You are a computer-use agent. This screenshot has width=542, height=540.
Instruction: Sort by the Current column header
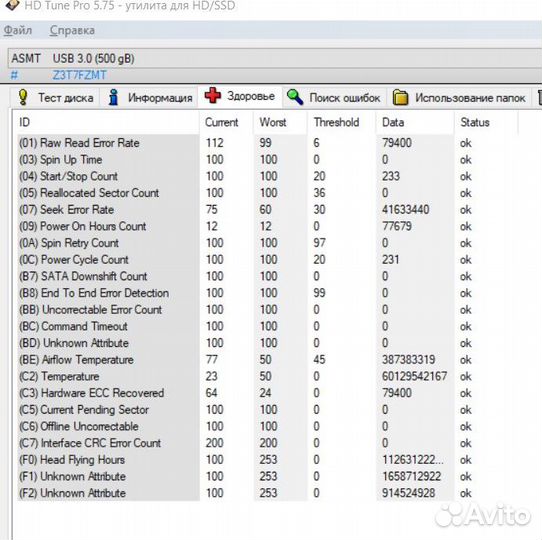click(226, 122)
